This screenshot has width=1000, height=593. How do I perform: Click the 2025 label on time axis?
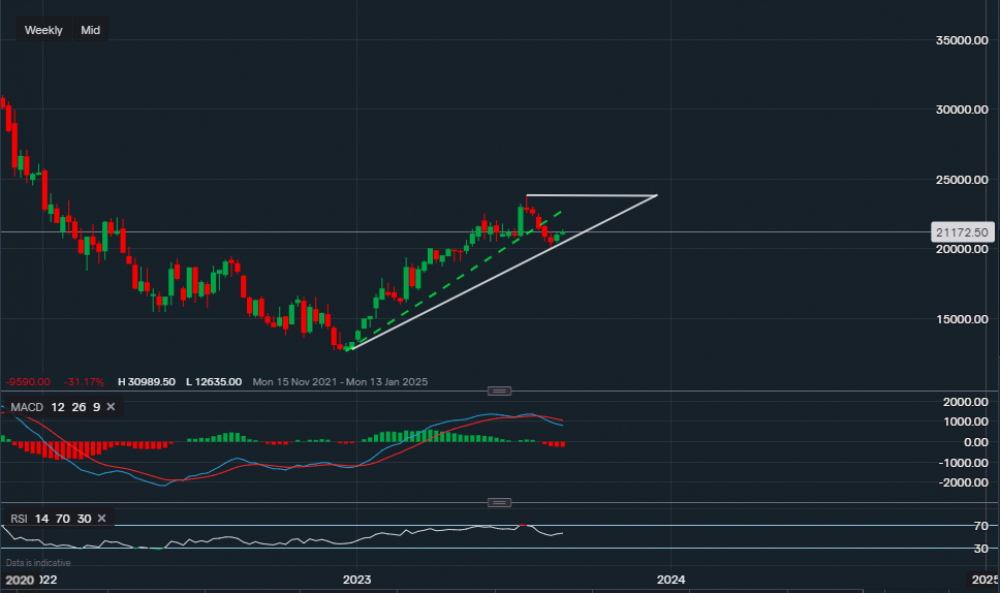pyautogui.click(x=984, y=579)
